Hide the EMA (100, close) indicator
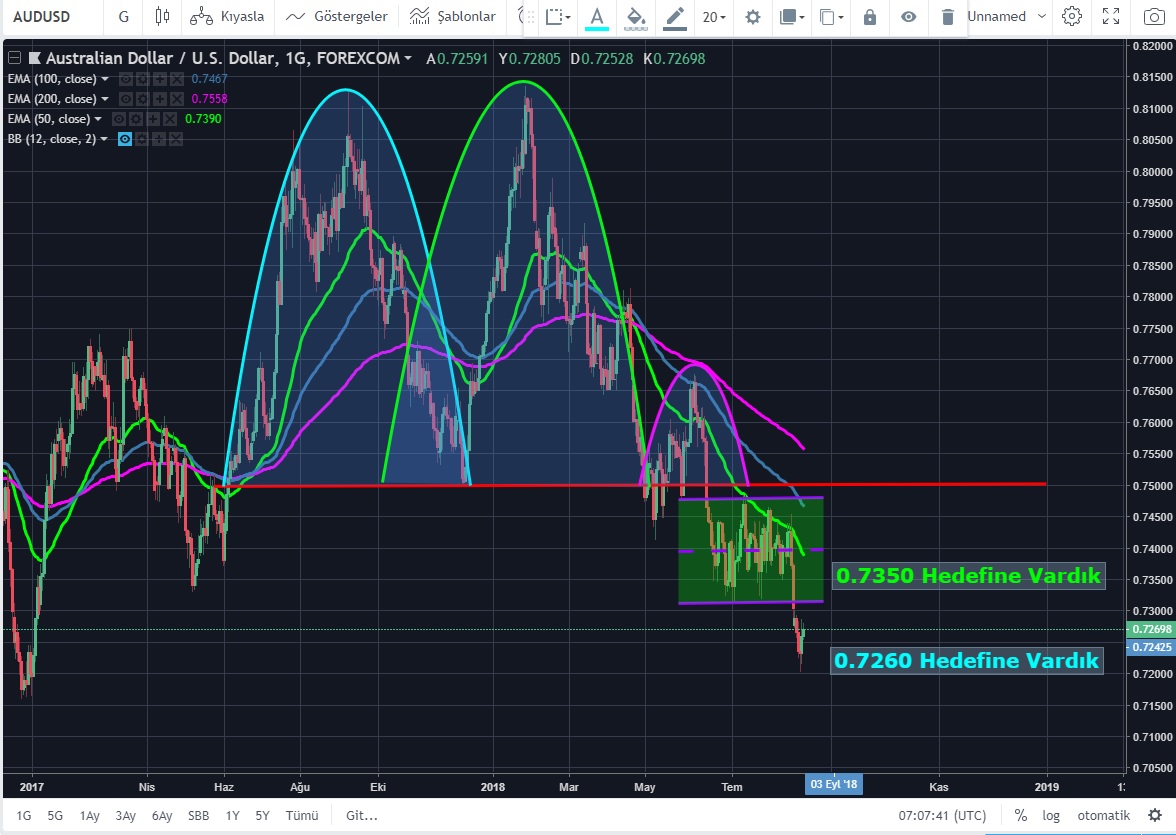This screenshot has width=1176, height=835. point(125,79)
